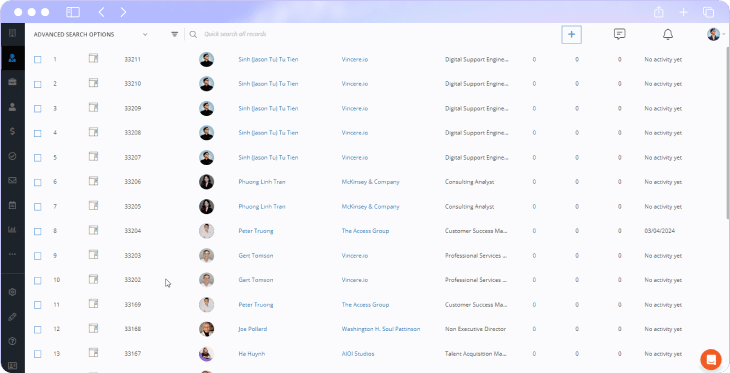Open the checkmark tasks icon in sidebar

pos(13,156)
